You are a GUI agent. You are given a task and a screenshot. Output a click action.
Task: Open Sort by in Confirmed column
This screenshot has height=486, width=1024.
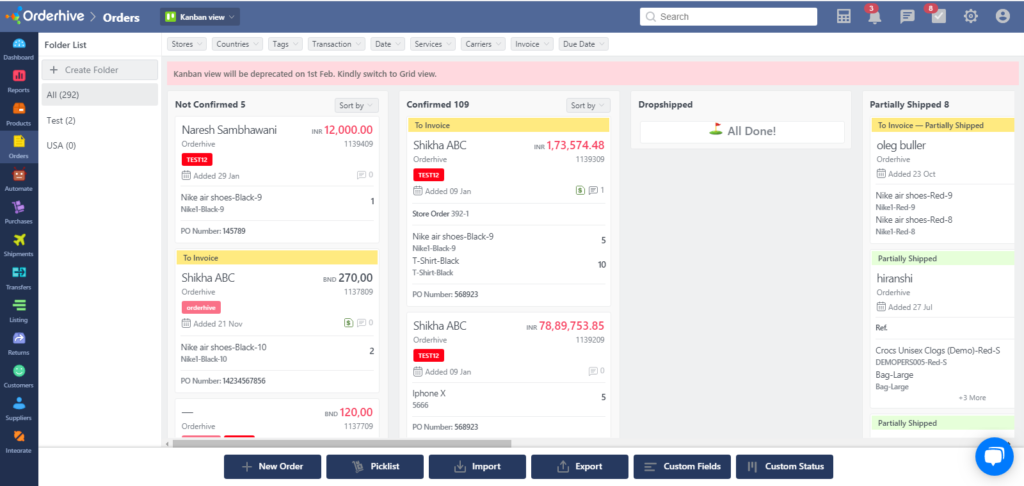588,105
